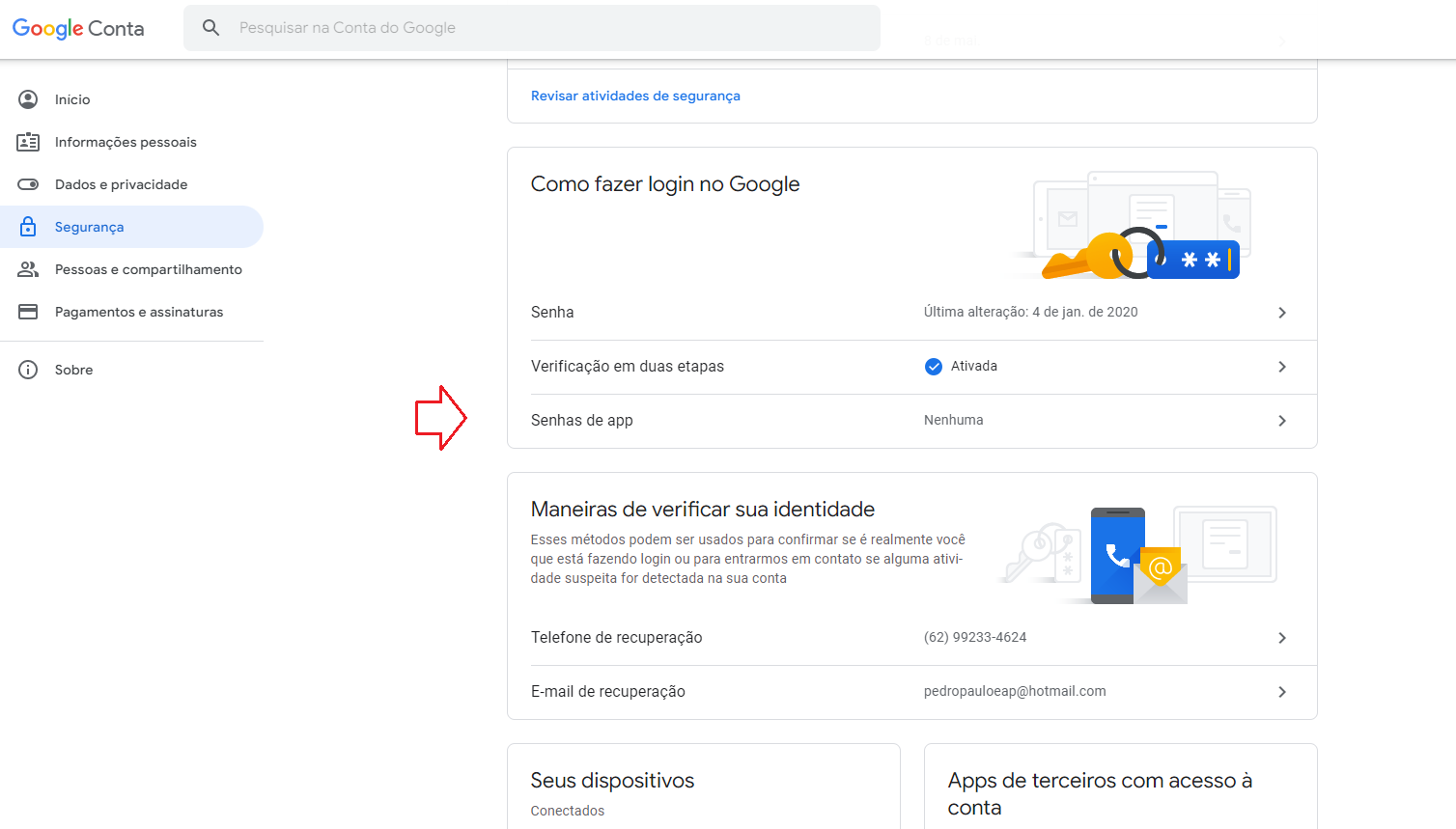Click 'Apps de terceiros com acesso à conta'
The width and height of the screenshot is (1456, 829).
point(1100,794)
